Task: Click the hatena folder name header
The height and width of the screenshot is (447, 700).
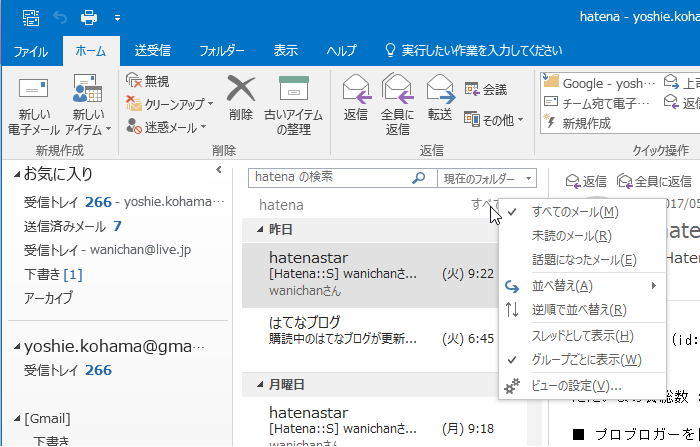Action: click(281, 205)
